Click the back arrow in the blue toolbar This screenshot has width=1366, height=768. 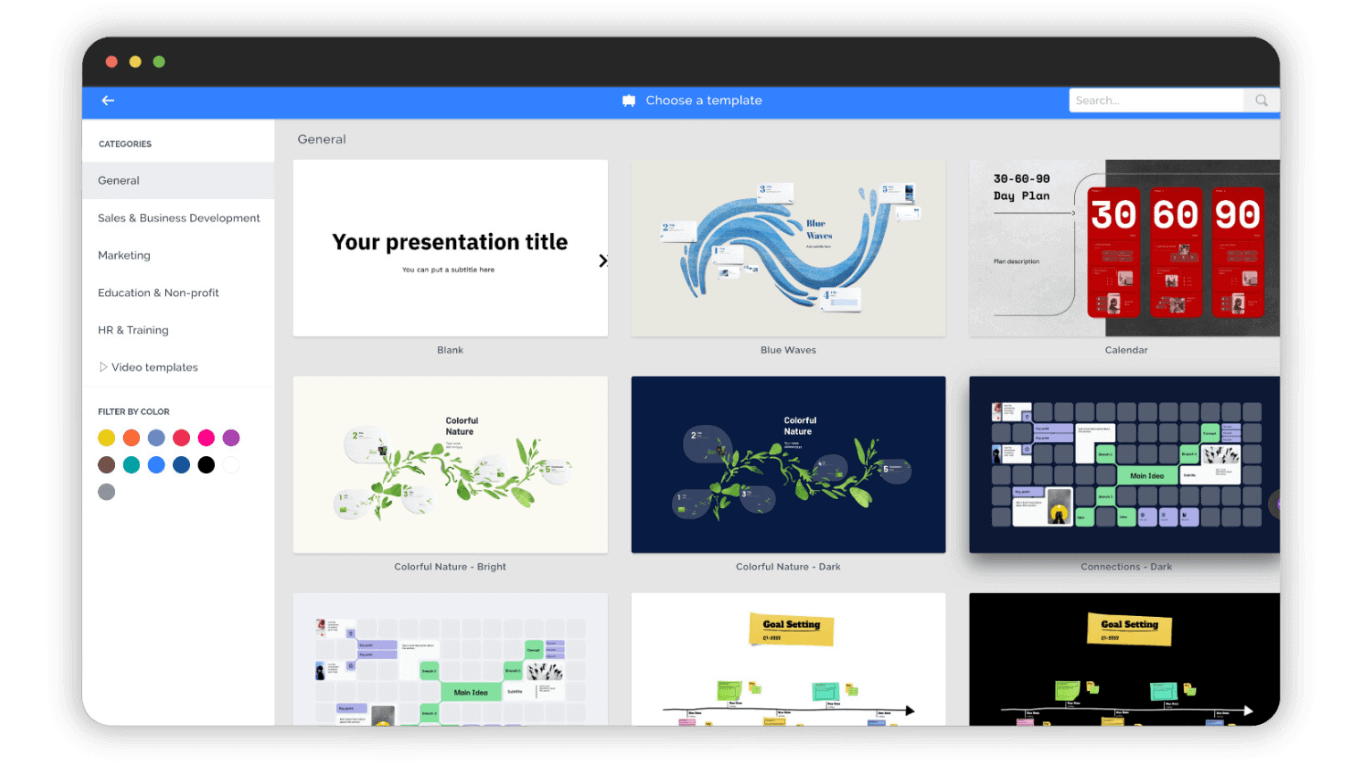(107, 100)
